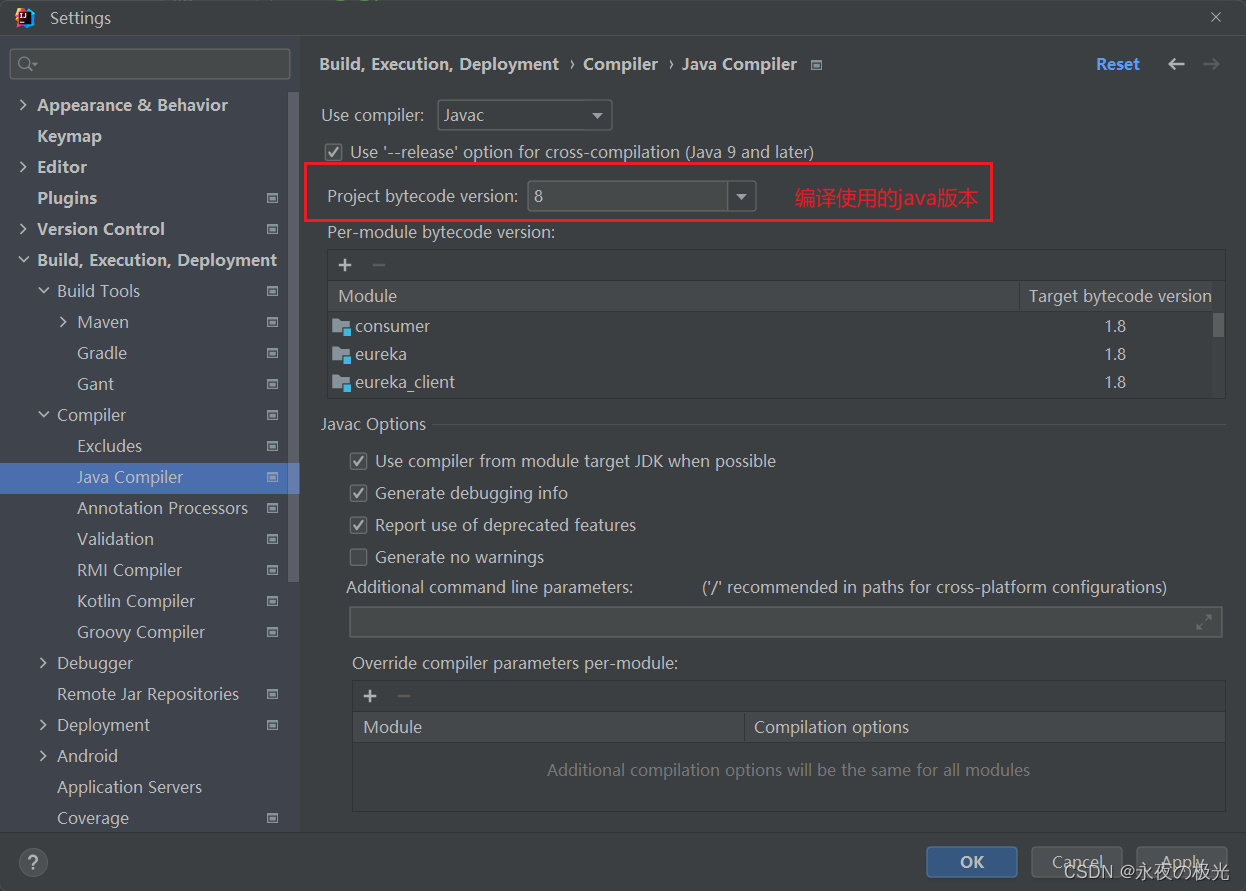1246x891 pixels.
Task: Open the Project bytecode version dropdown arrow
Action: (x=741, y=197)
